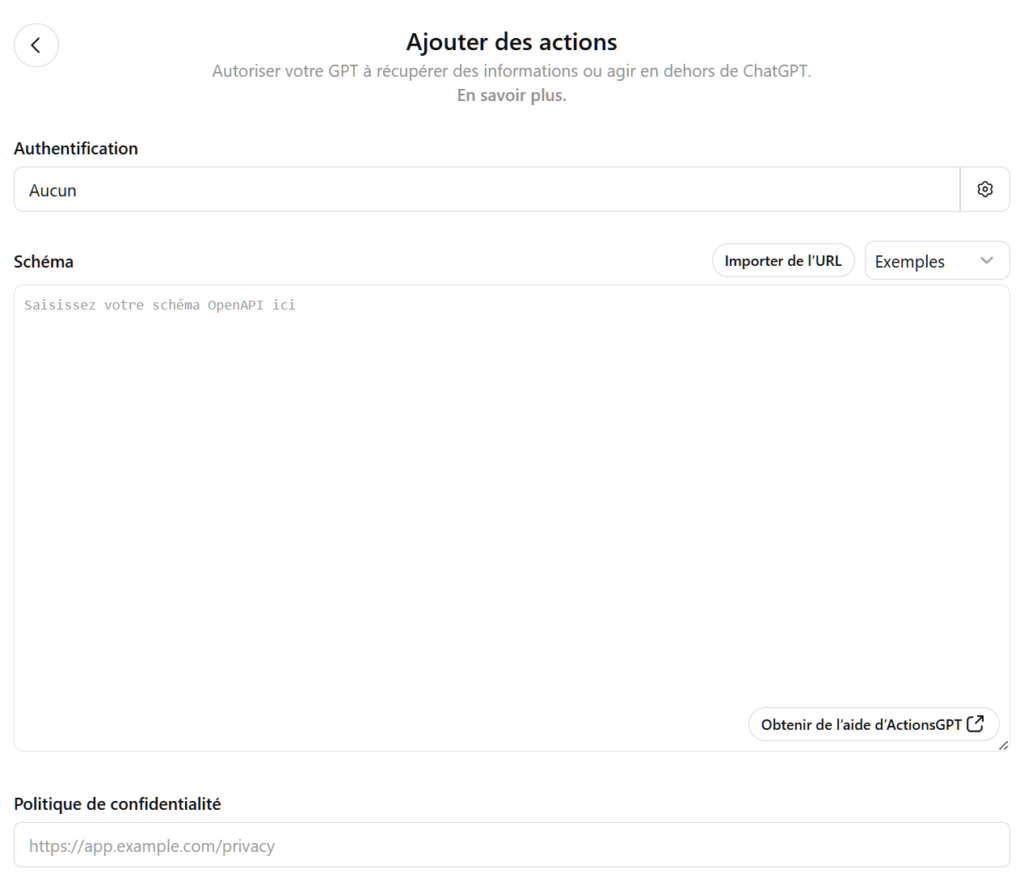Image resolution: width=1024 pixels, height=881 pixels.
Task: Open authentication settings via gear icon
Action: point(985,189)
